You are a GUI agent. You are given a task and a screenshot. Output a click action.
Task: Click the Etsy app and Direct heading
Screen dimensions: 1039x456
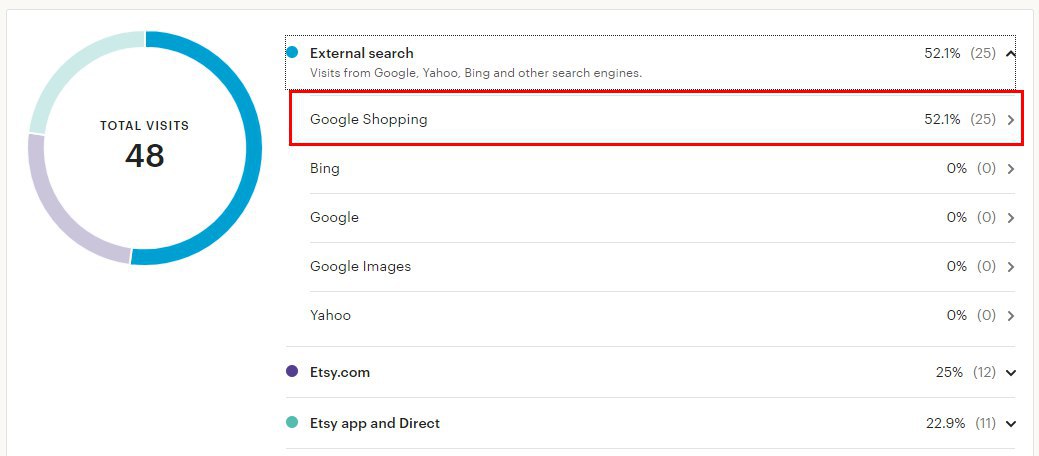pyautogui.click(x=375, y=423)
